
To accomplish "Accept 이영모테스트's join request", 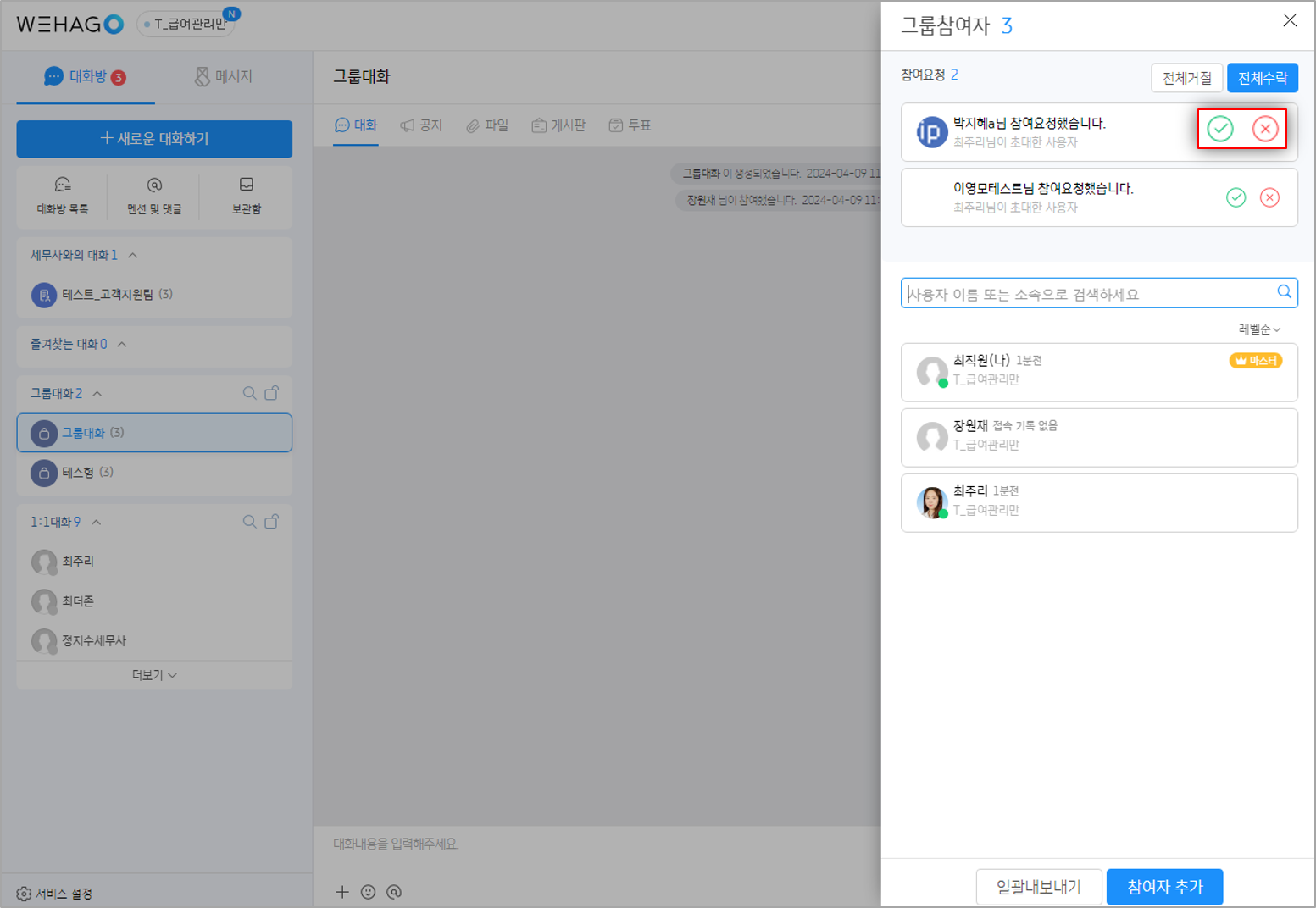I will [1235, 197].
